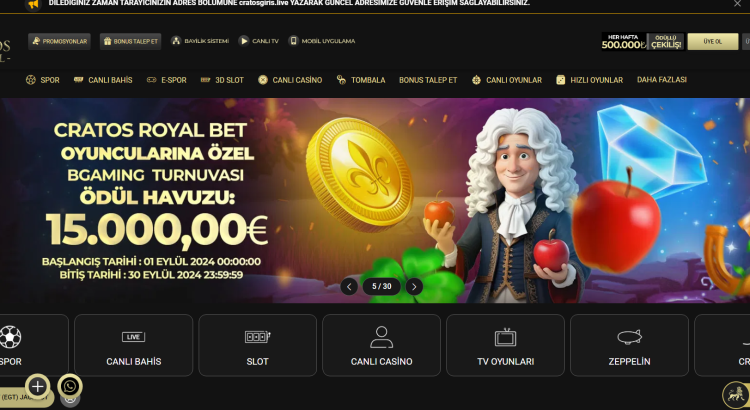This screenshot has height=410, width=750.
Task: Open Canlı Casino person icon tile
Action: pyautogui.click(x=381, y=345)
